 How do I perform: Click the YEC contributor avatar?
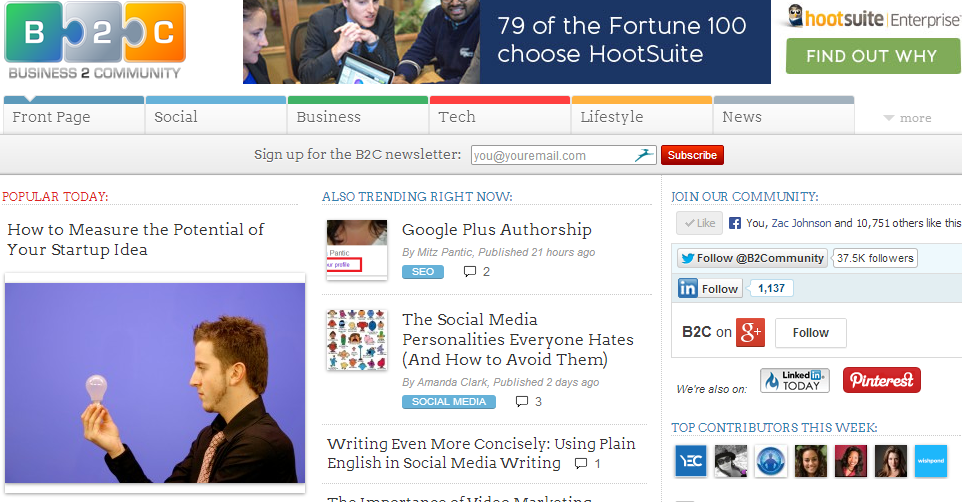(691, 461)
